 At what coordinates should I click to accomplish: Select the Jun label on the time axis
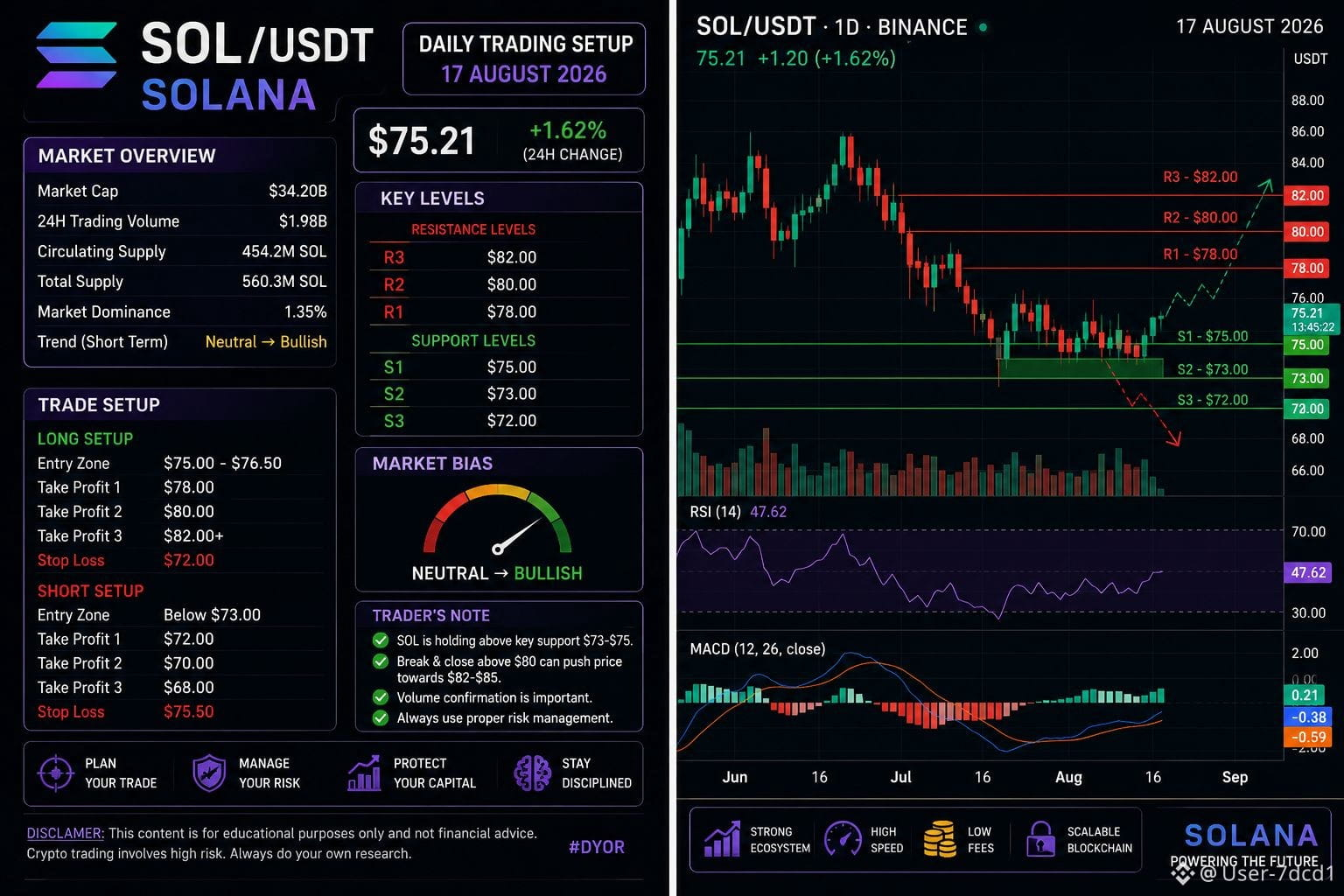pyautogui.click(x=735, y=777)
